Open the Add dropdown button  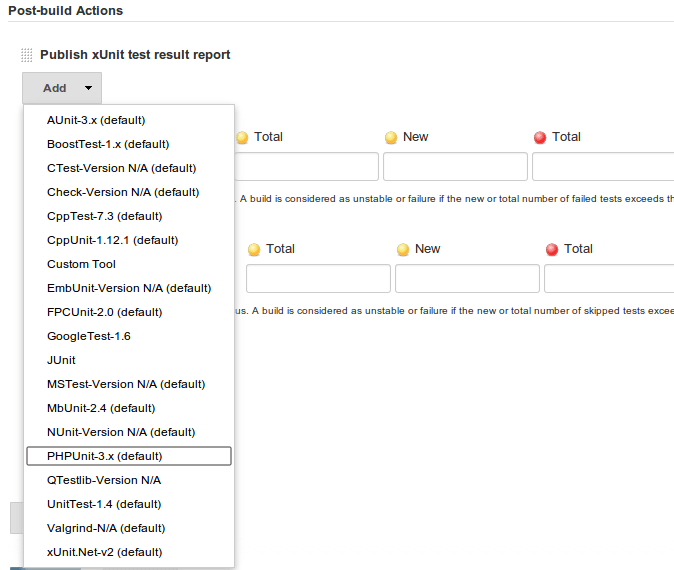(62, 88)
